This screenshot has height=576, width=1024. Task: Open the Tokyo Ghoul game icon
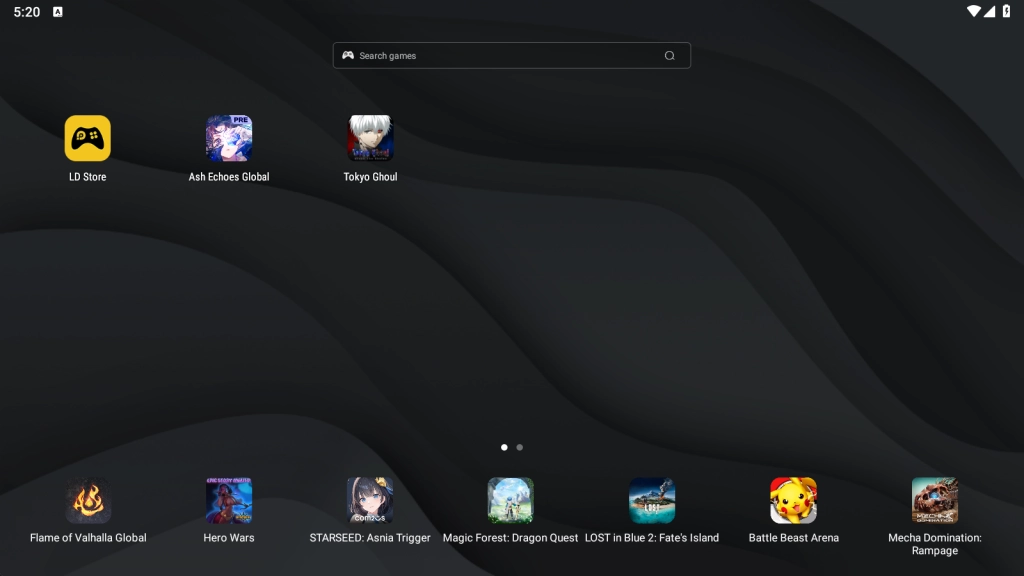click(x=370, y=138)
